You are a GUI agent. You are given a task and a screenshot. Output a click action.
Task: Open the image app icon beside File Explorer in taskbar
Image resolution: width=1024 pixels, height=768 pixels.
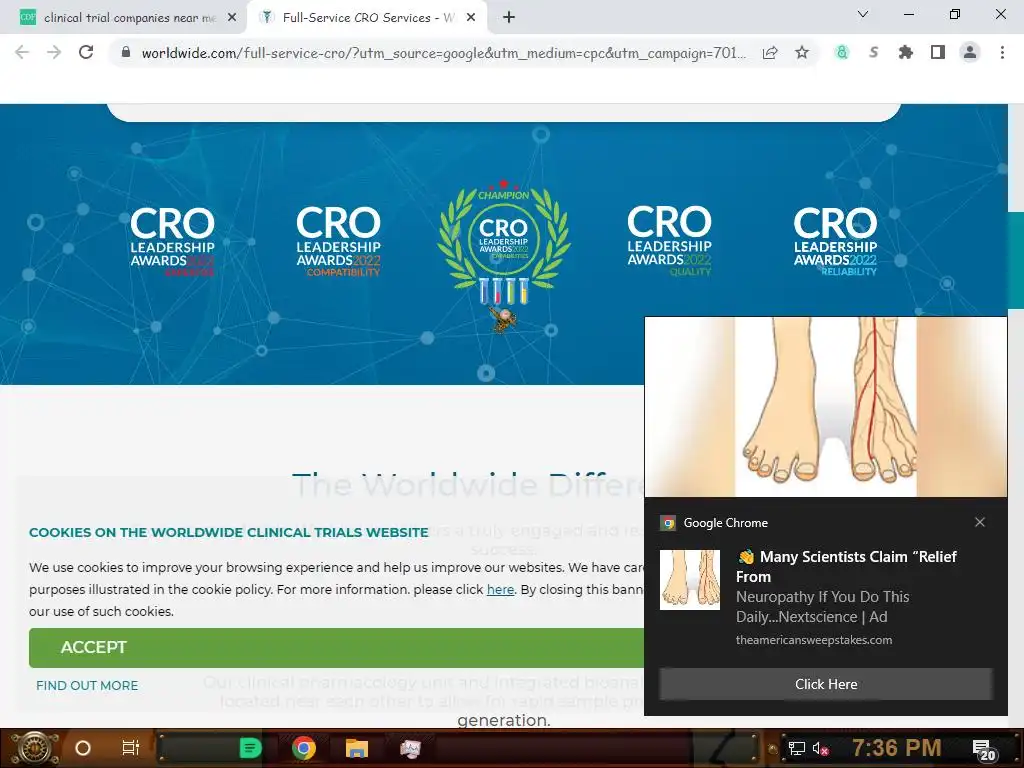[x=410, y=748]
